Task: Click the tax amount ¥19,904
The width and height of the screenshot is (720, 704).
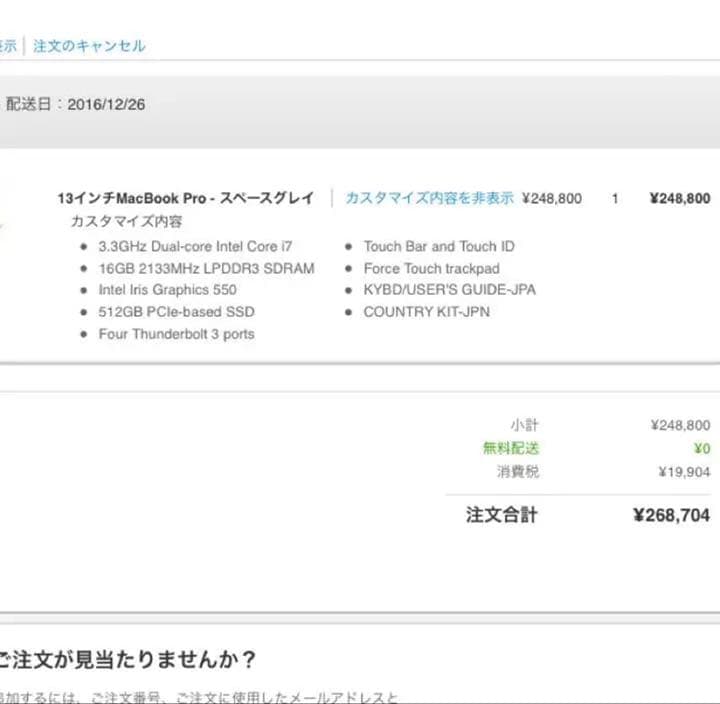Action: click(x=685, y=472)
